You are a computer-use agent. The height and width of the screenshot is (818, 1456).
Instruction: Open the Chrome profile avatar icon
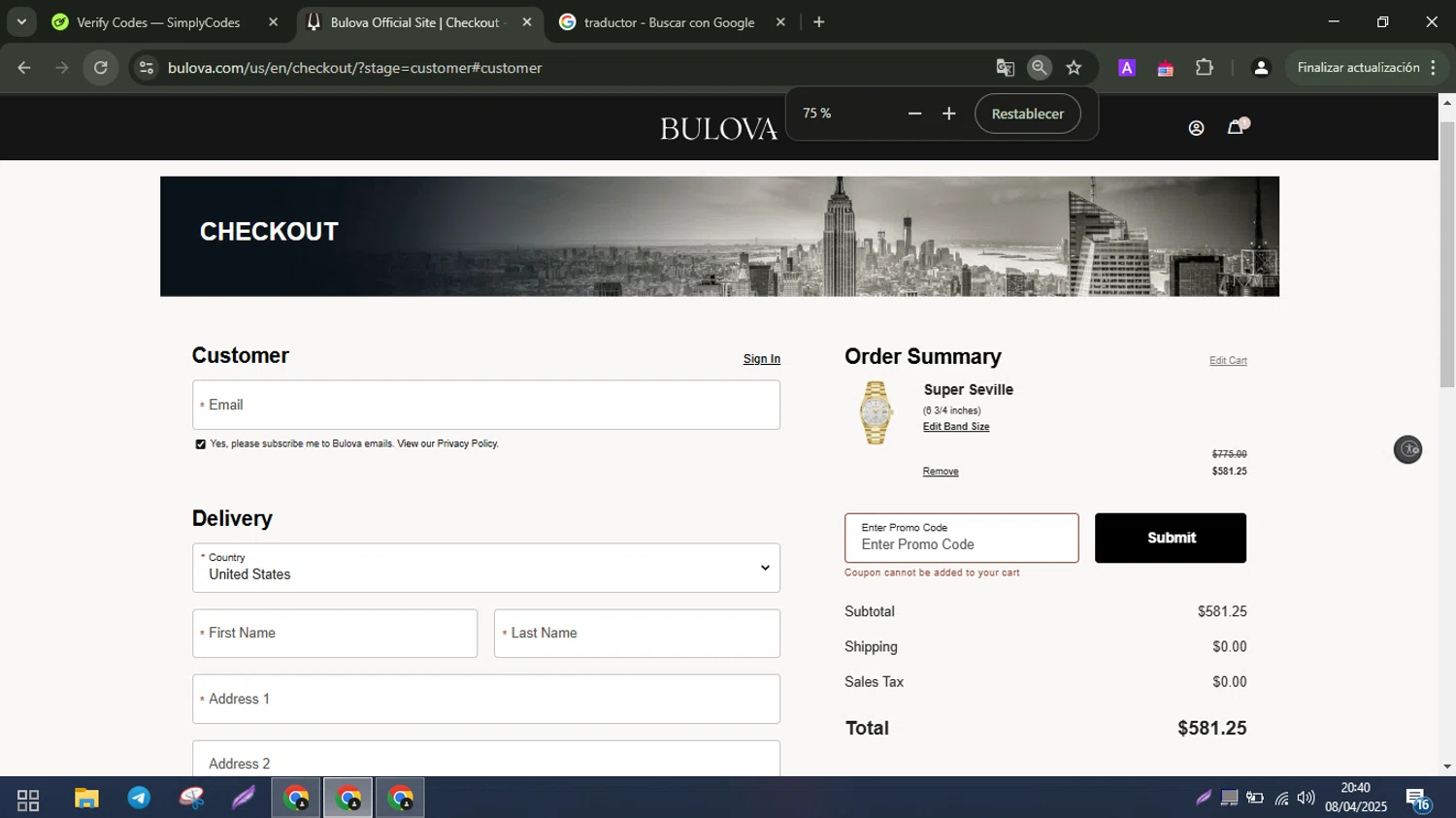(1261, 68)
